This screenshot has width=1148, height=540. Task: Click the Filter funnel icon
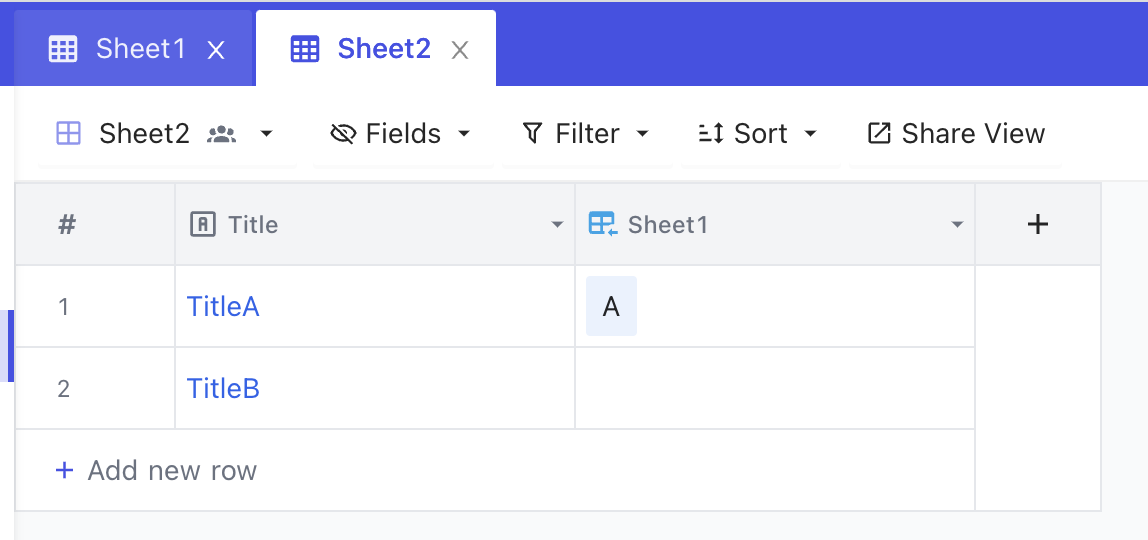tap(532, 133)
